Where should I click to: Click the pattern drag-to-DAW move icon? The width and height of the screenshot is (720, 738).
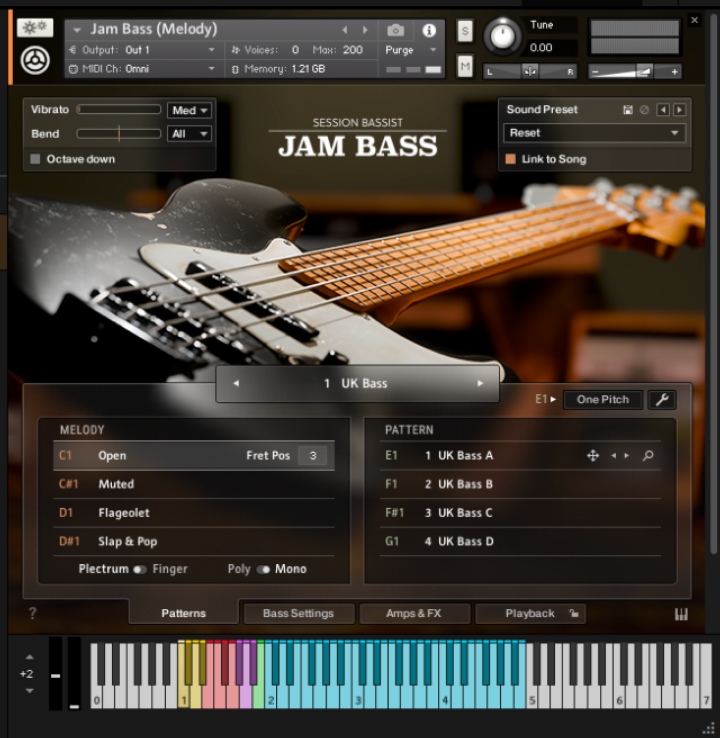[x=593, y=456]
